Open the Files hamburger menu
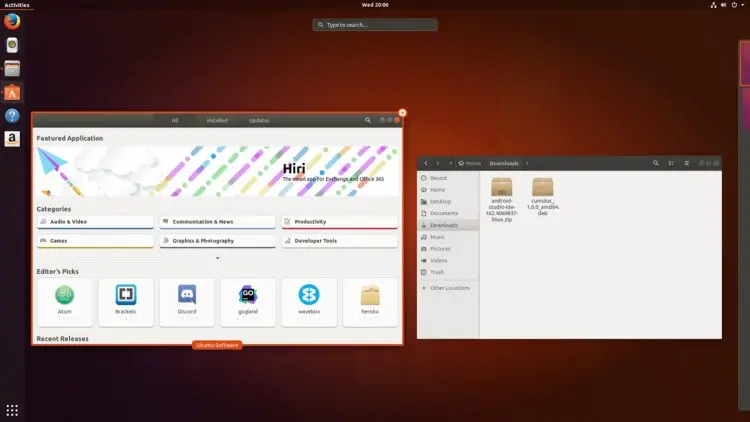 click(x=686, y=163)
